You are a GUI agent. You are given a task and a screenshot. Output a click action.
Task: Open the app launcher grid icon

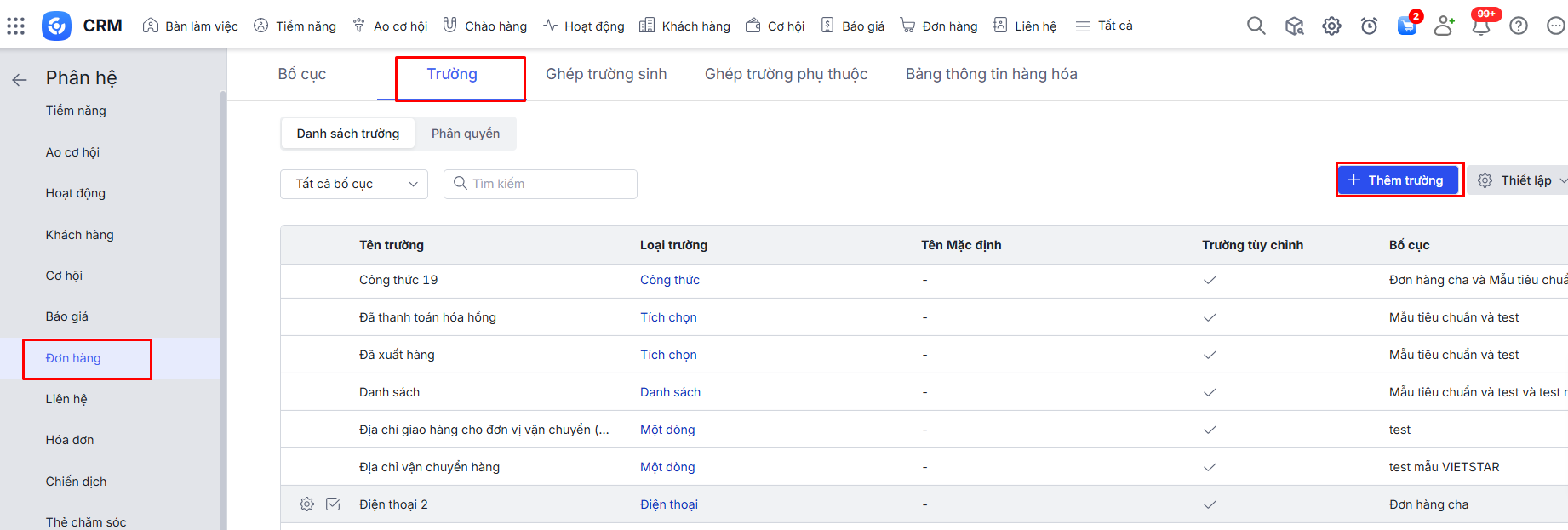pyautogui.click(x=15, y=26)
